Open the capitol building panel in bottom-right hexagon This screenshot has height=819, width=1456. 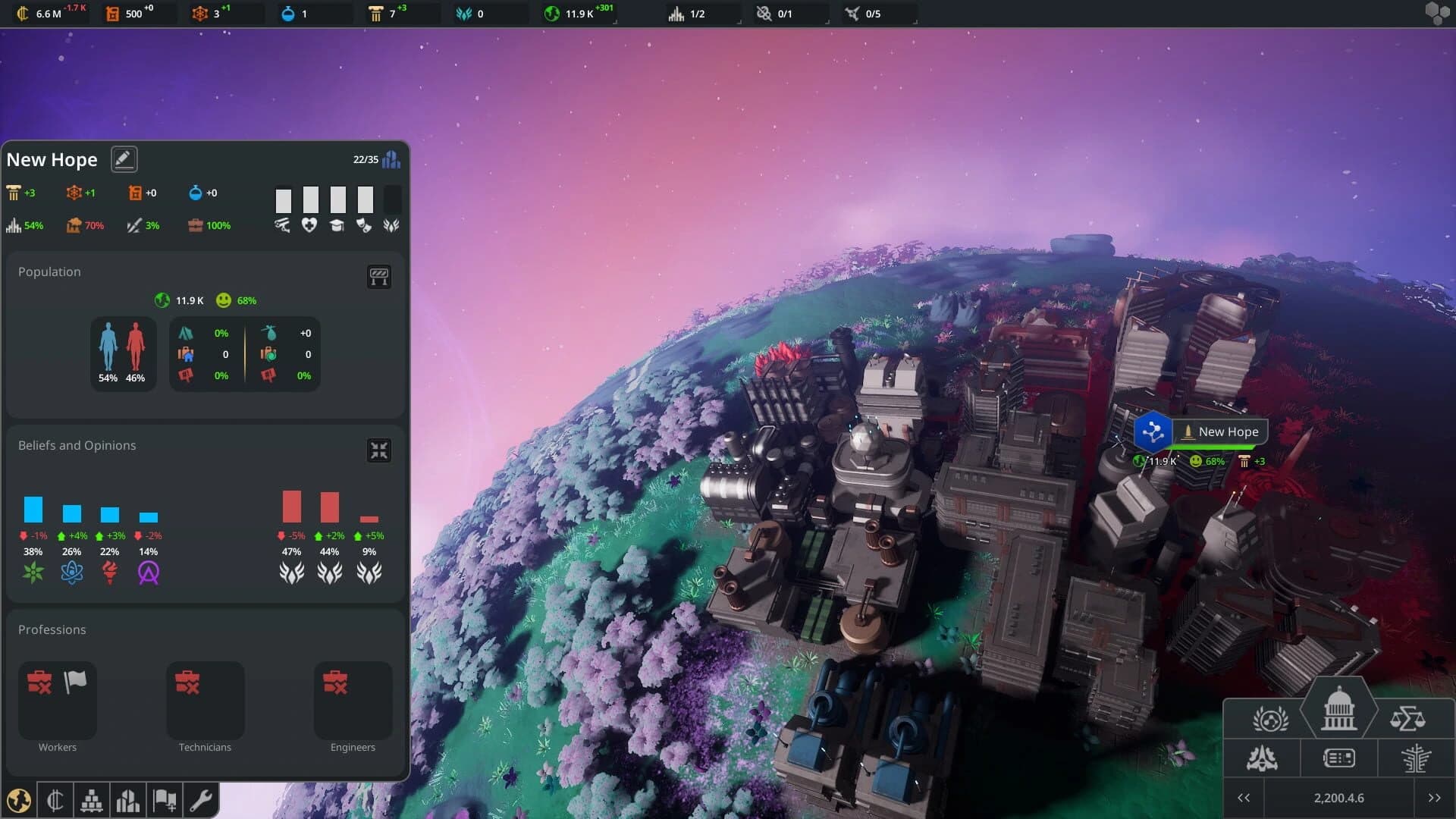pyautogui.click(x=1338, y=711)
